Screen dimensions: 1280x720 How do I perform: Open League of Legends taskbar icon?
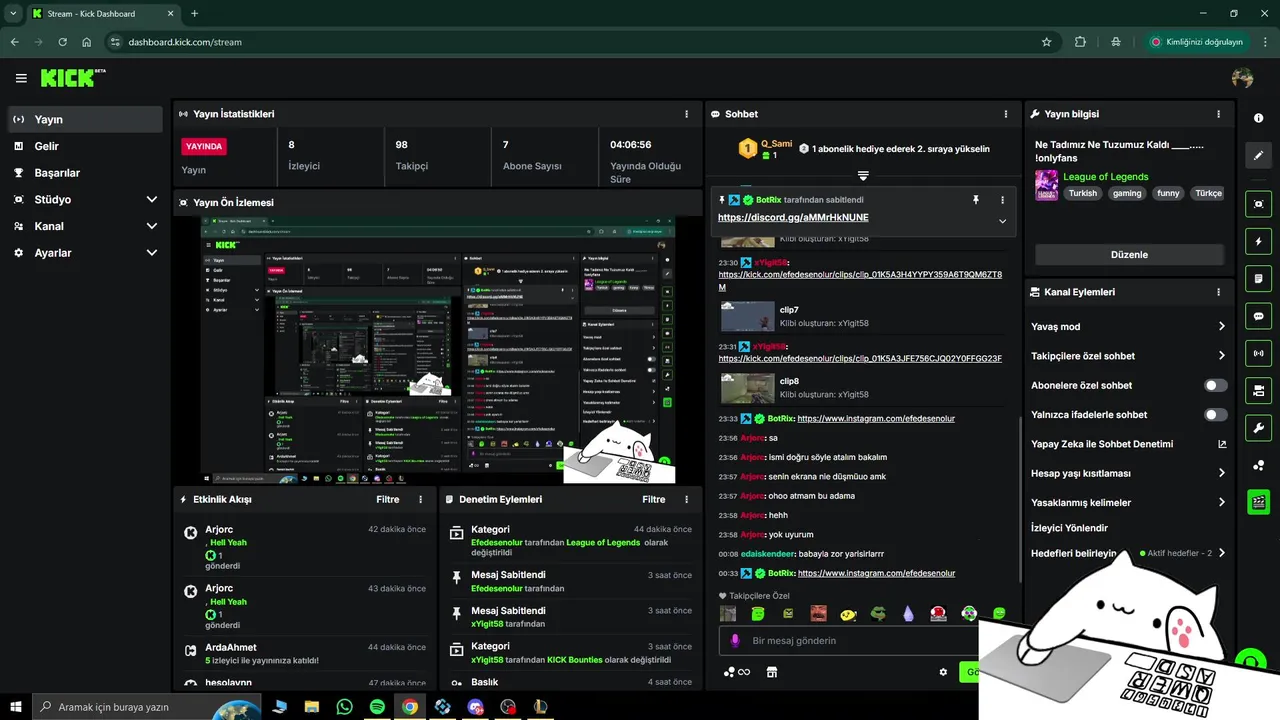point(541,706)
